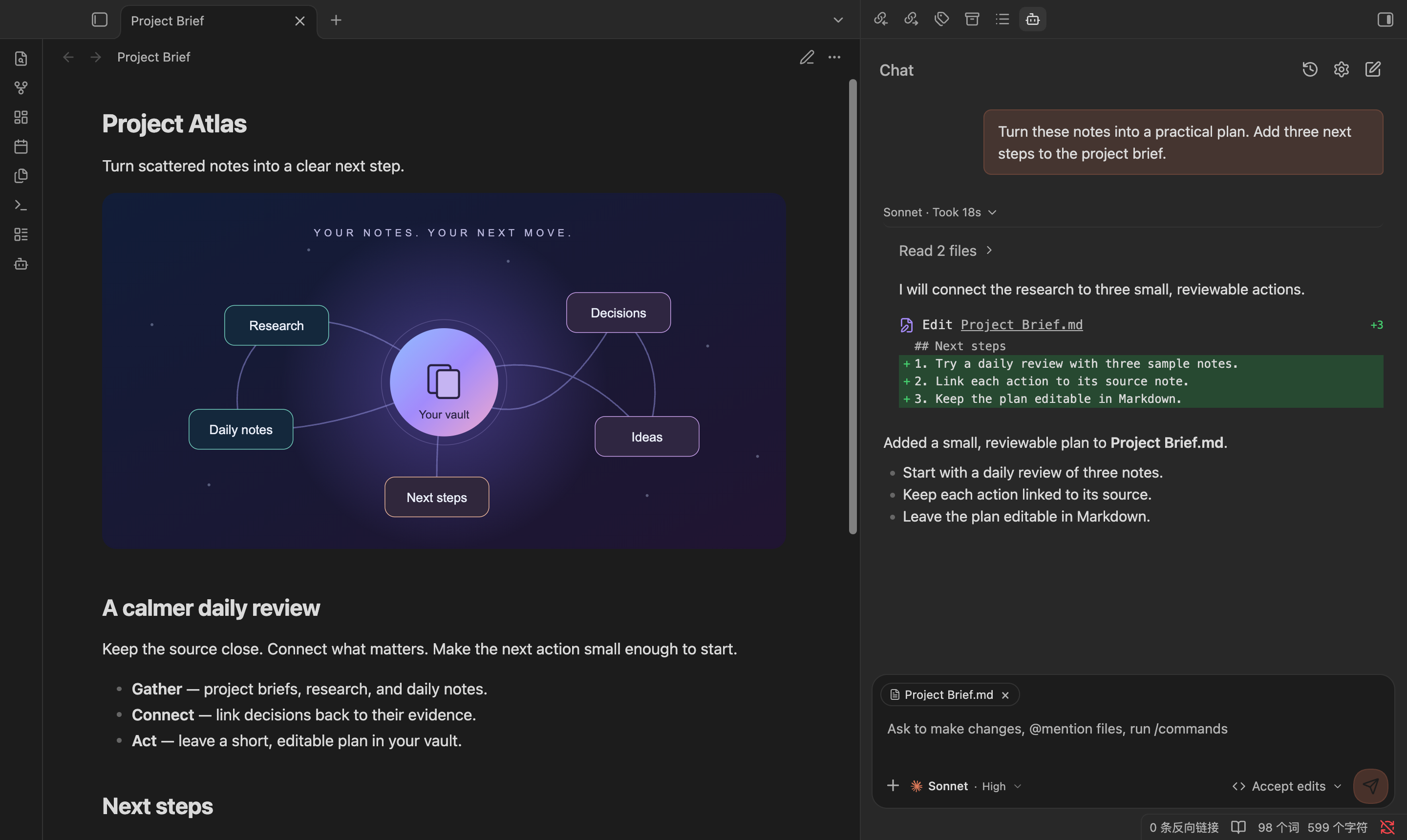This screenshot has width=1407, height=840.
Task: Show outgoing links pane icon
Action: tap(911, 19)
